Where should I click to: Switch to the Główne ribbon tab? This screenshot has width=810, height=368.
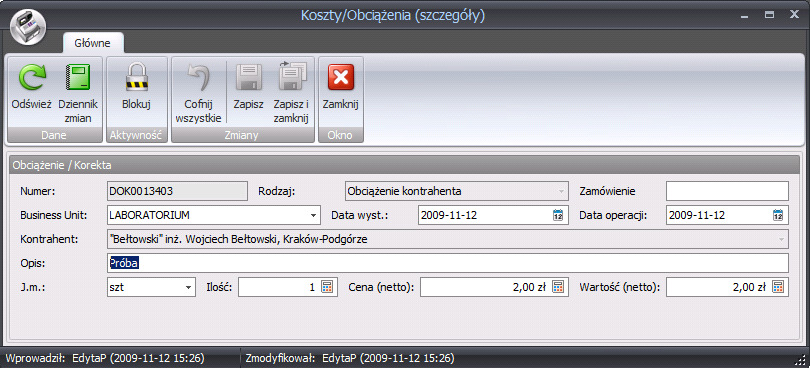pos(93,43)
